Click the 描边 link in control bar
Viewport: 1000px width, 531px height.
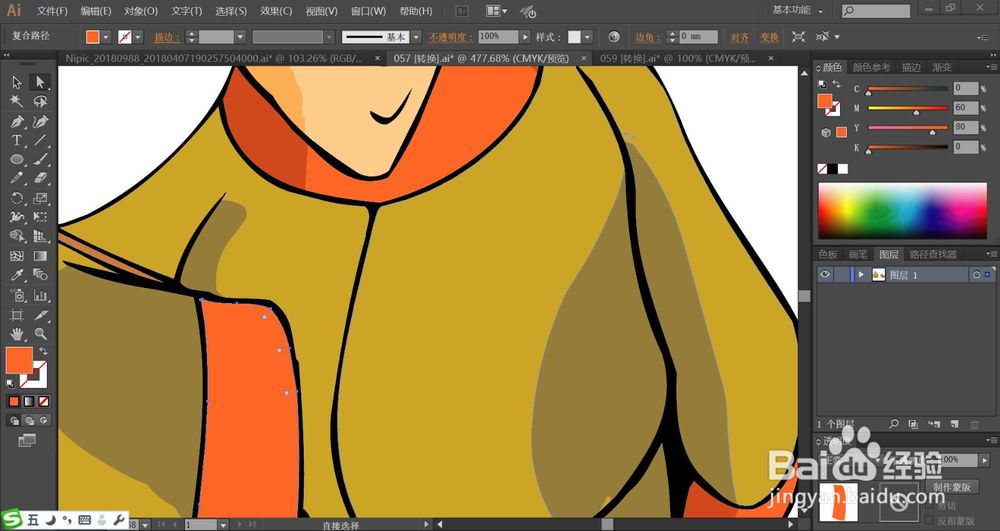(167, 38)
